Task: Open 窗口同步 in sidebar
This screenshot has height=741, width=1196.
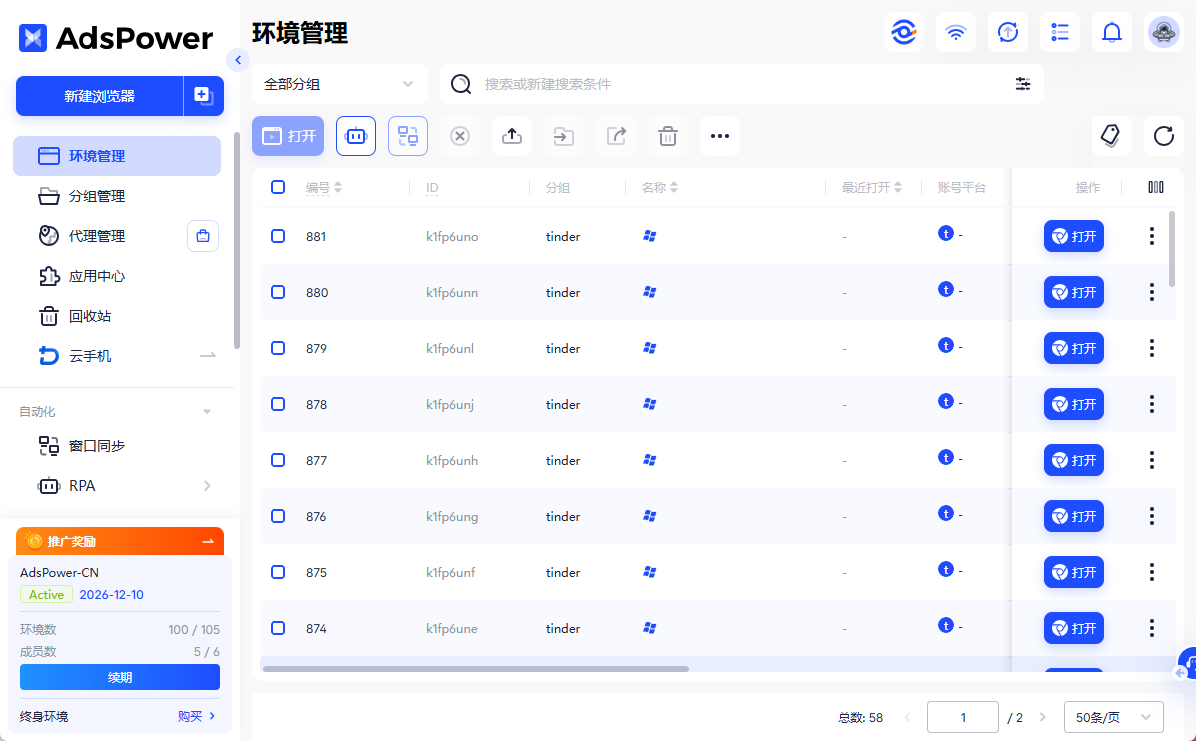Action: point(117,446)
